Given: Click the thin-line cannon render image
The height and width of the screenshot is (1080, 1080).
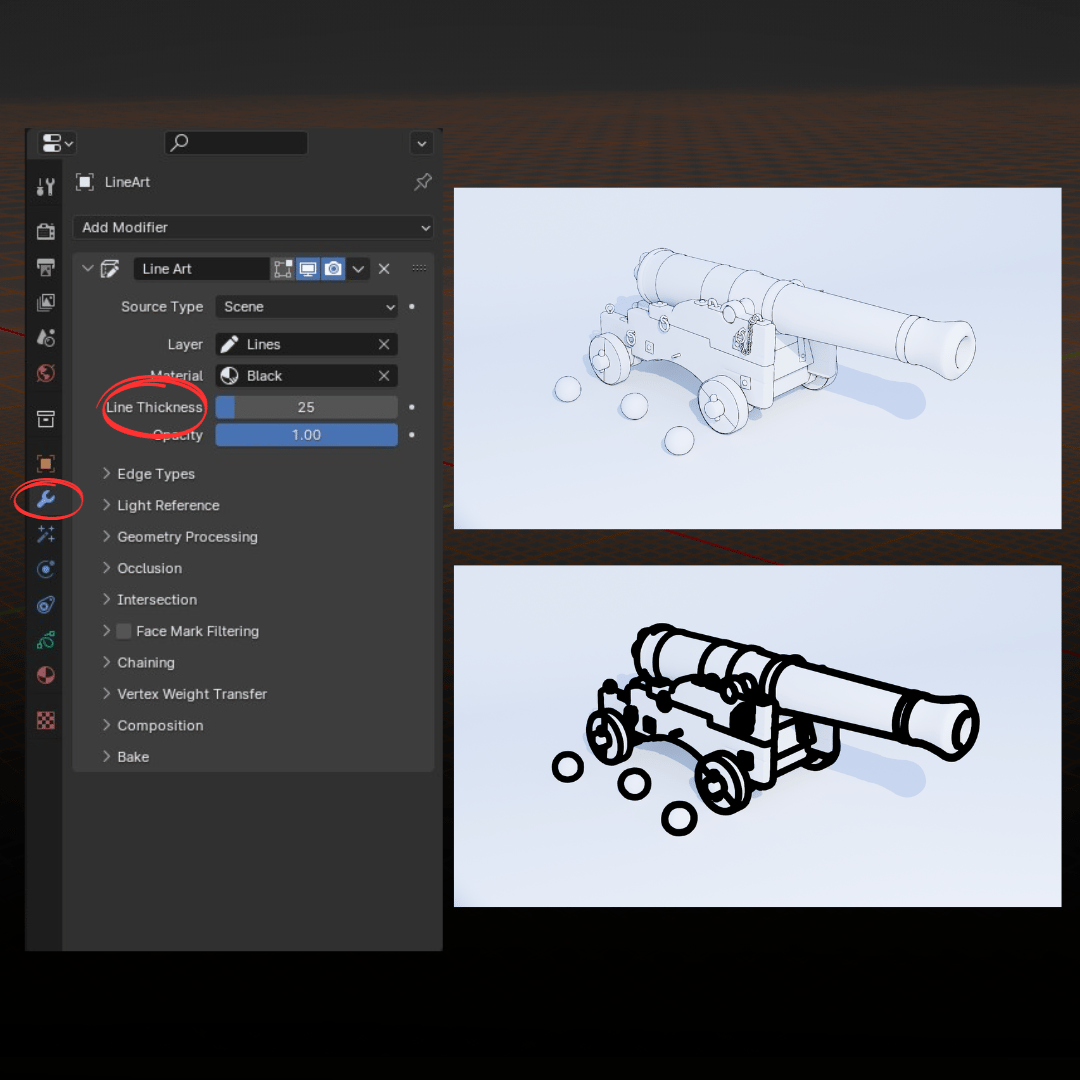Looking at the screenshot, I should click(758, 358).
